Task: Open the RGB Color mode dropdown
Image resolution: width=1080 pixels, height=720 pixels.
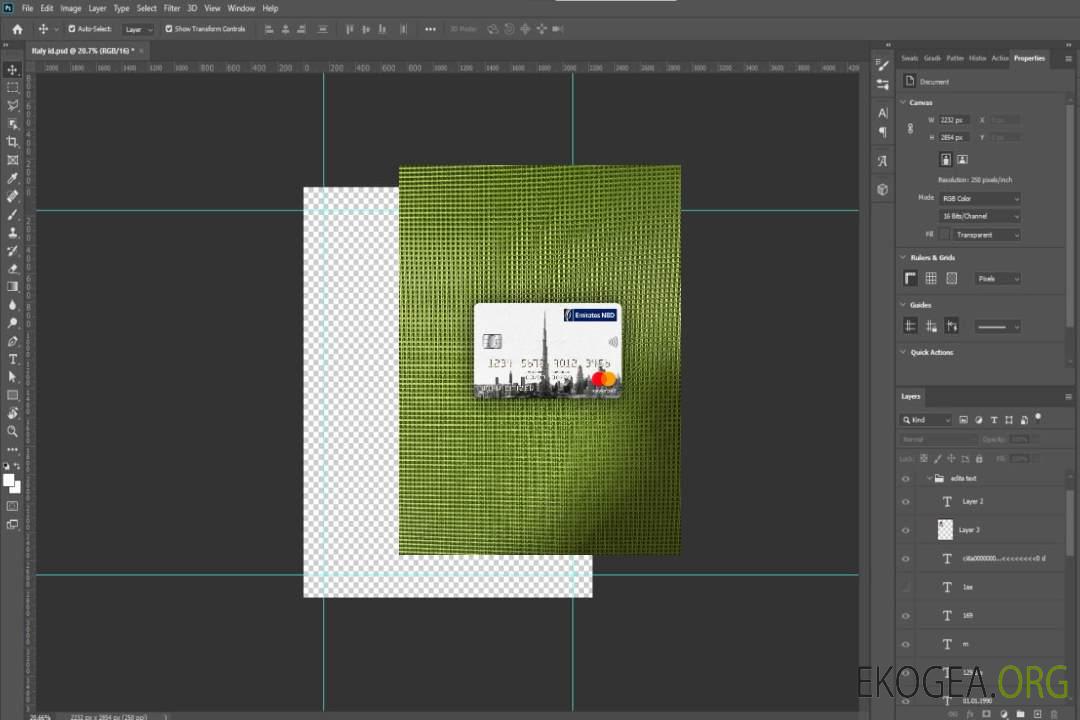Action: pos(980,199)
